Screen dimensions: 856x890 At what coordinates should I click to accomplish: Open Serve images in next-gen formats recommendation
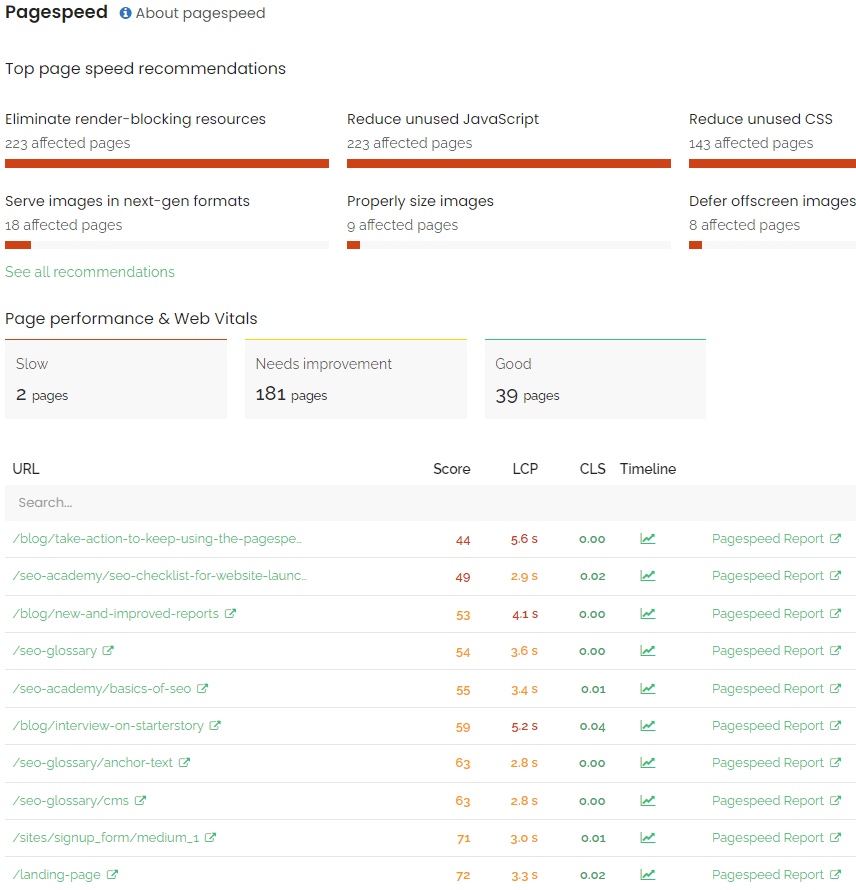[x=127, y=201]
